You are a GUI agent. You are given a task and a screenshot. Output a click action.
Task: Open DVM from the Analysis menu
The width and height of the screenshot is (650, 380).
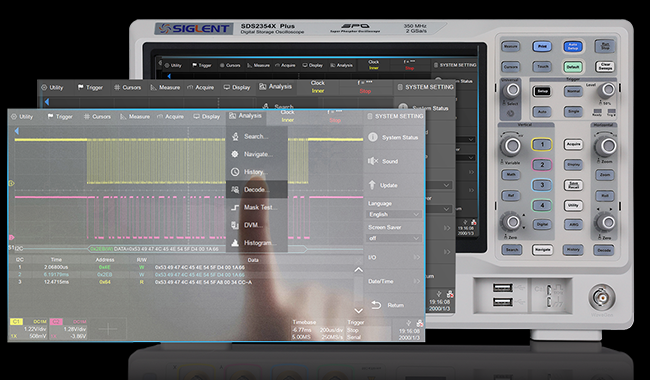(256, 225)
